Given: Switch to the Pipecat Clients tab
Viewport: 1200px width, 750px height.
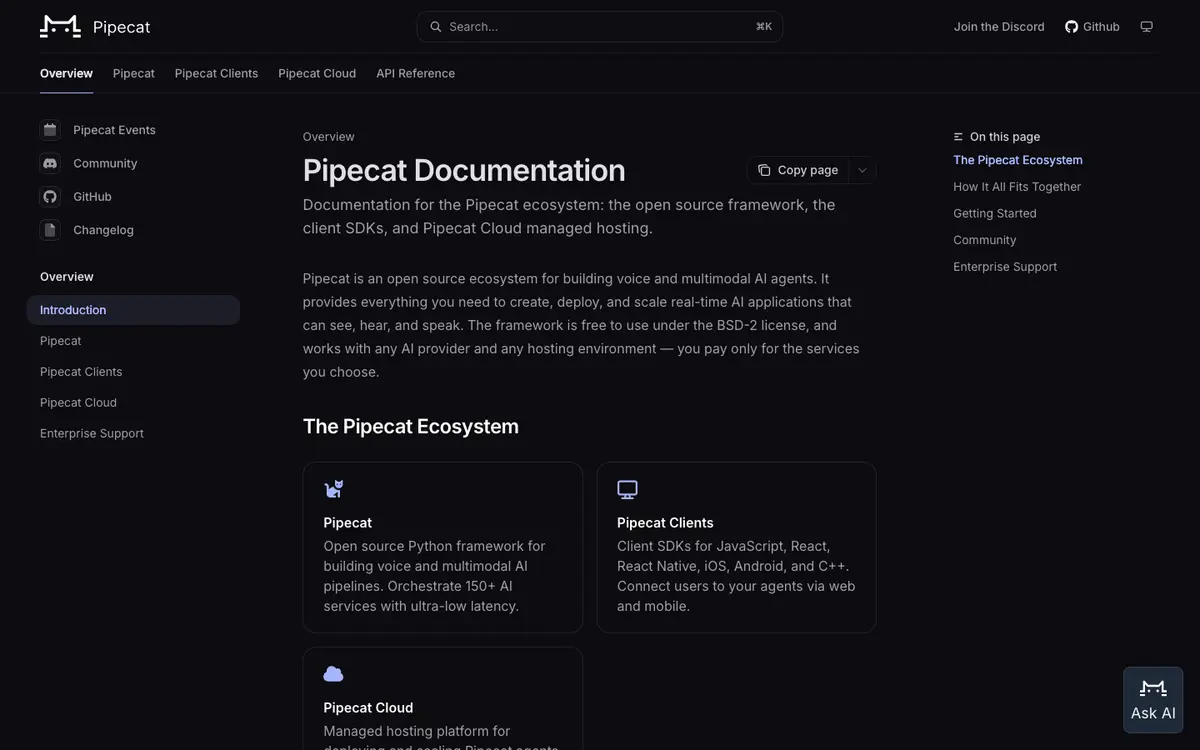Looking at the screenshot, I should pos(216,73).
